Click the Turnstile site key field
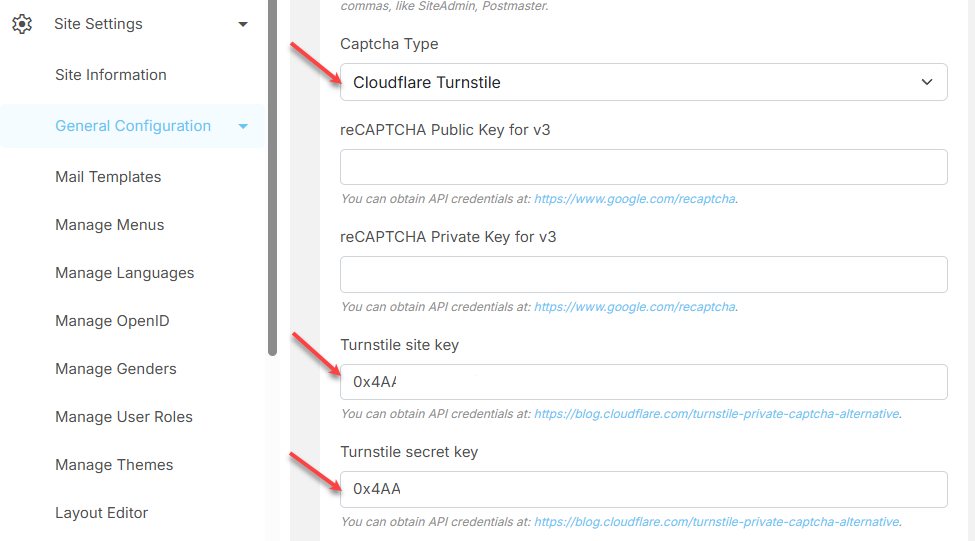The image size is (975, 541). tap(643, 382)
